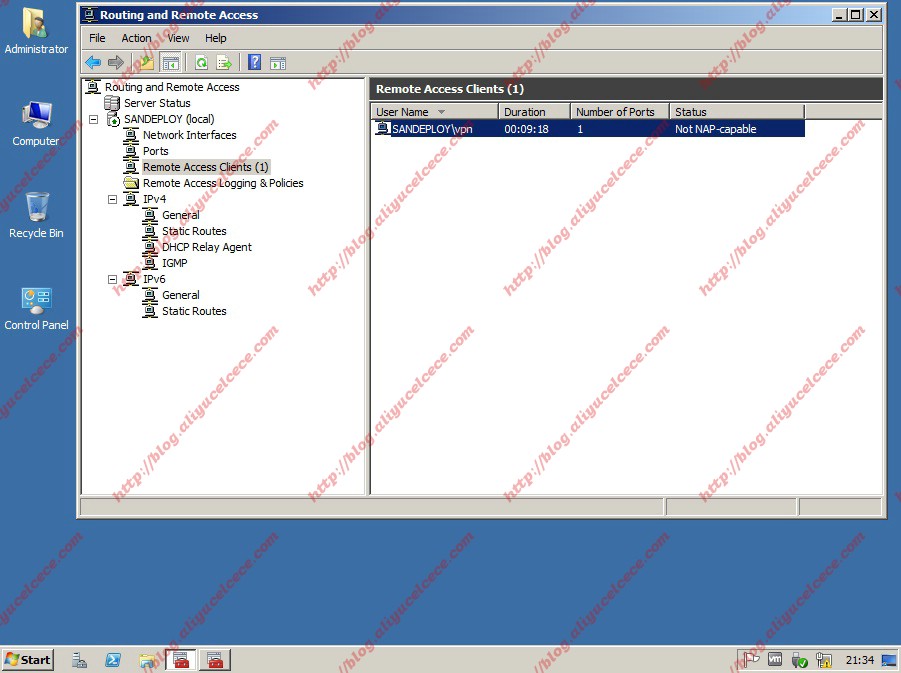Open Recycle Bin desktop icon
Image resolution: width=901 pixels, height=673 pixels.
click(36, 215)
